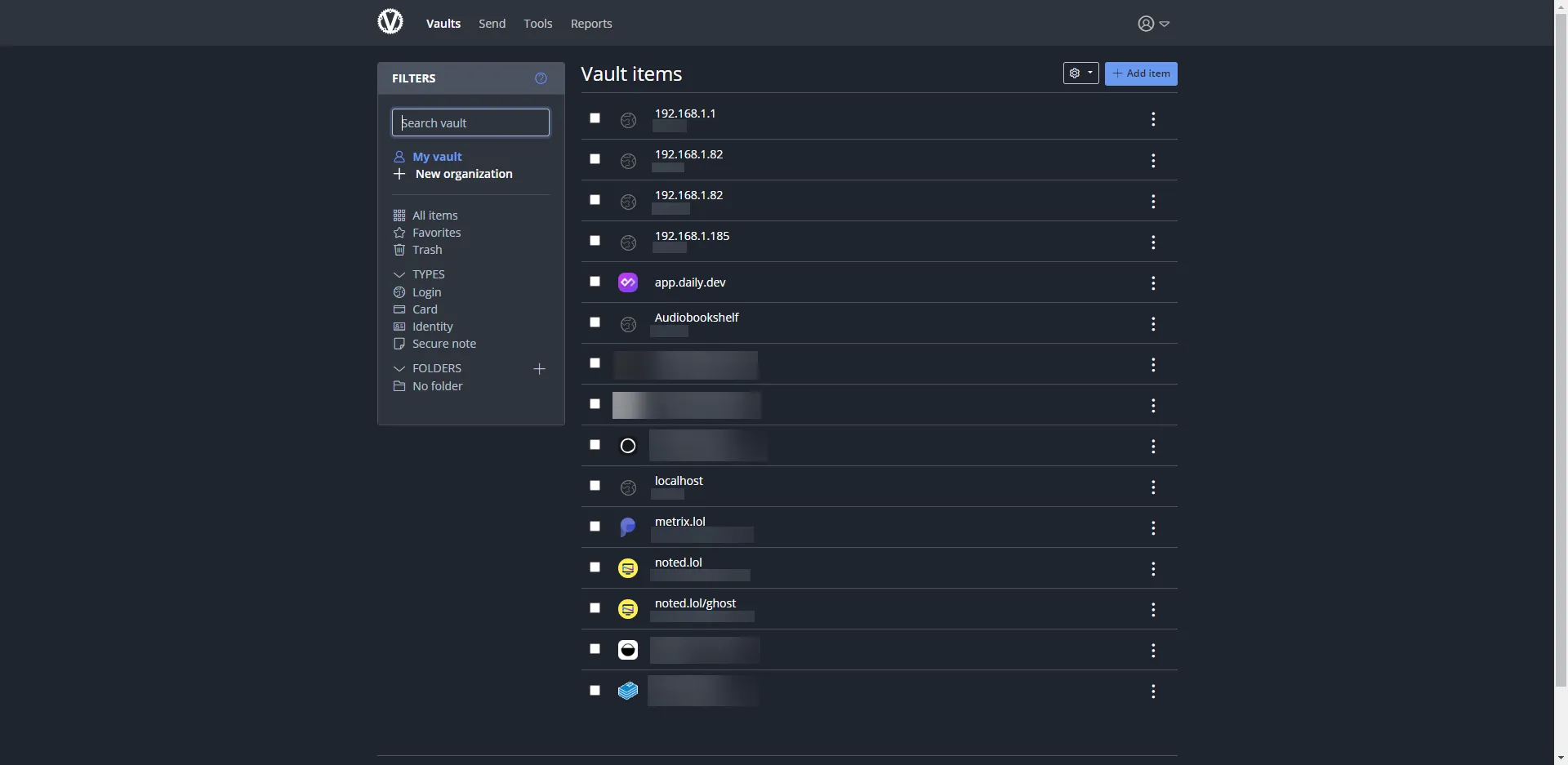Screen dimensions: 1568x765
Task: Click the app.daily.dev item icon
Action: [x=627, y=282]
